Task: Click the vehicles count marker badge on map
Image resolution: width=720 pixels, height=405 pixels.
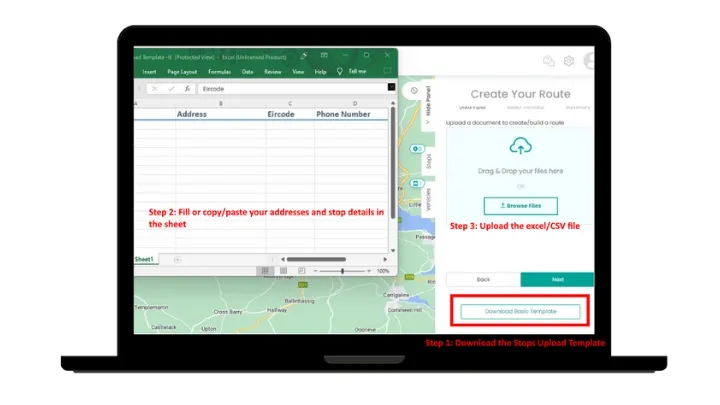Action: click(416, 183)
